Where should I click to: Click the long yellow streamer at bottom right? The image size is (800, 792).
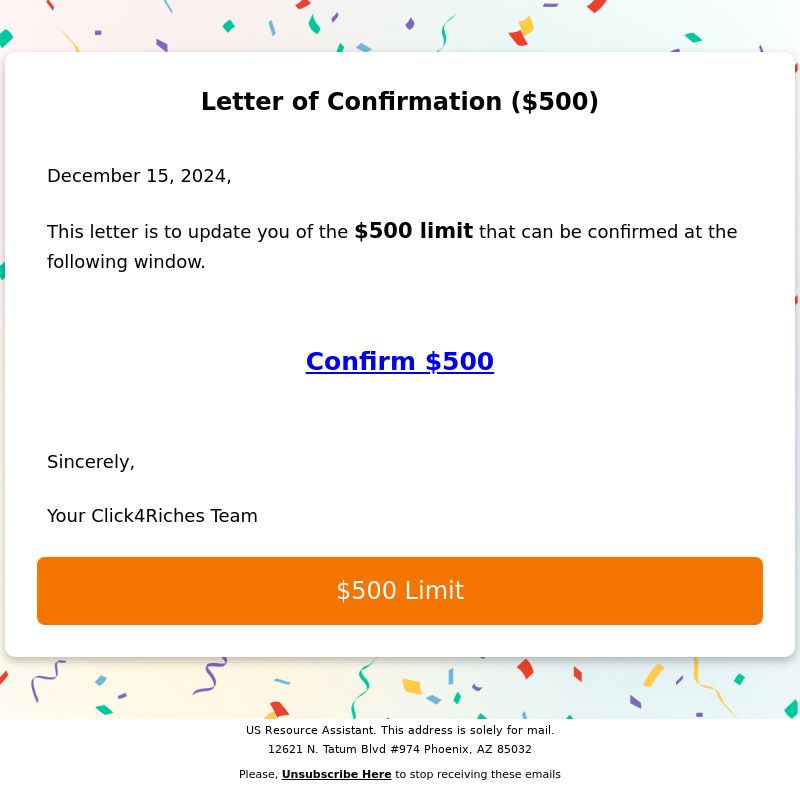coord(712,686)
